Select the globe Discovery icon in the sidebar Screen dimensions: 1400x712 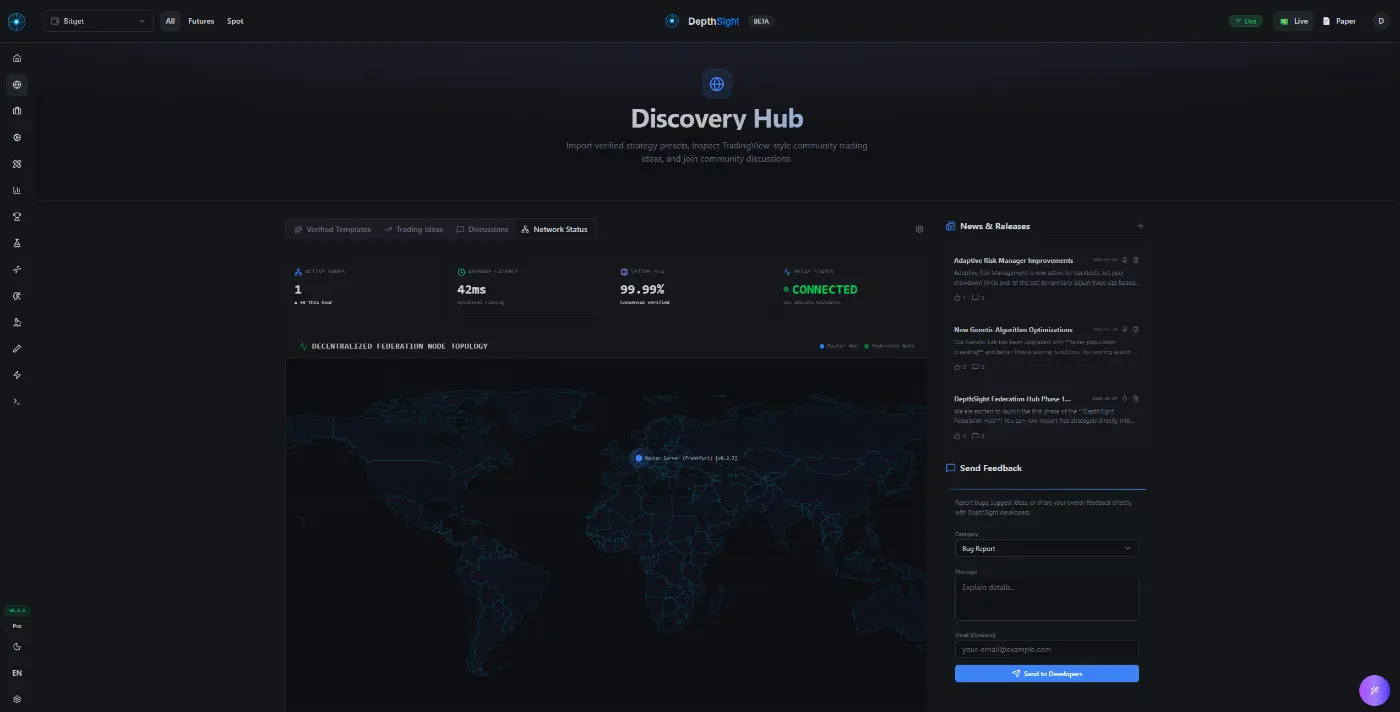tap(17, 85)
